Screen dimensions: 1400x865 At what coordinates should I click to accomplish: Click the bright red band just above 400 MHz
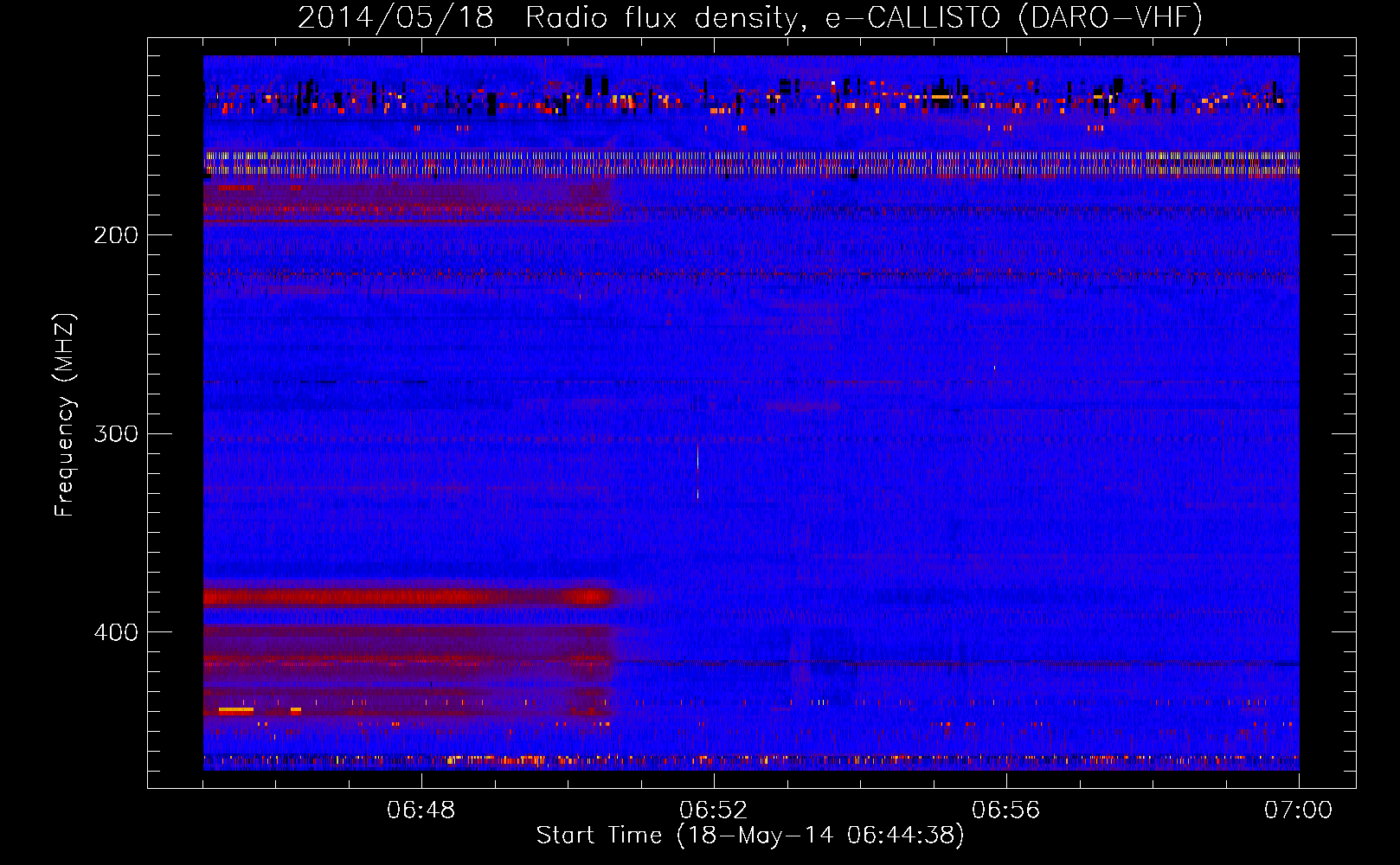point(408,597)
